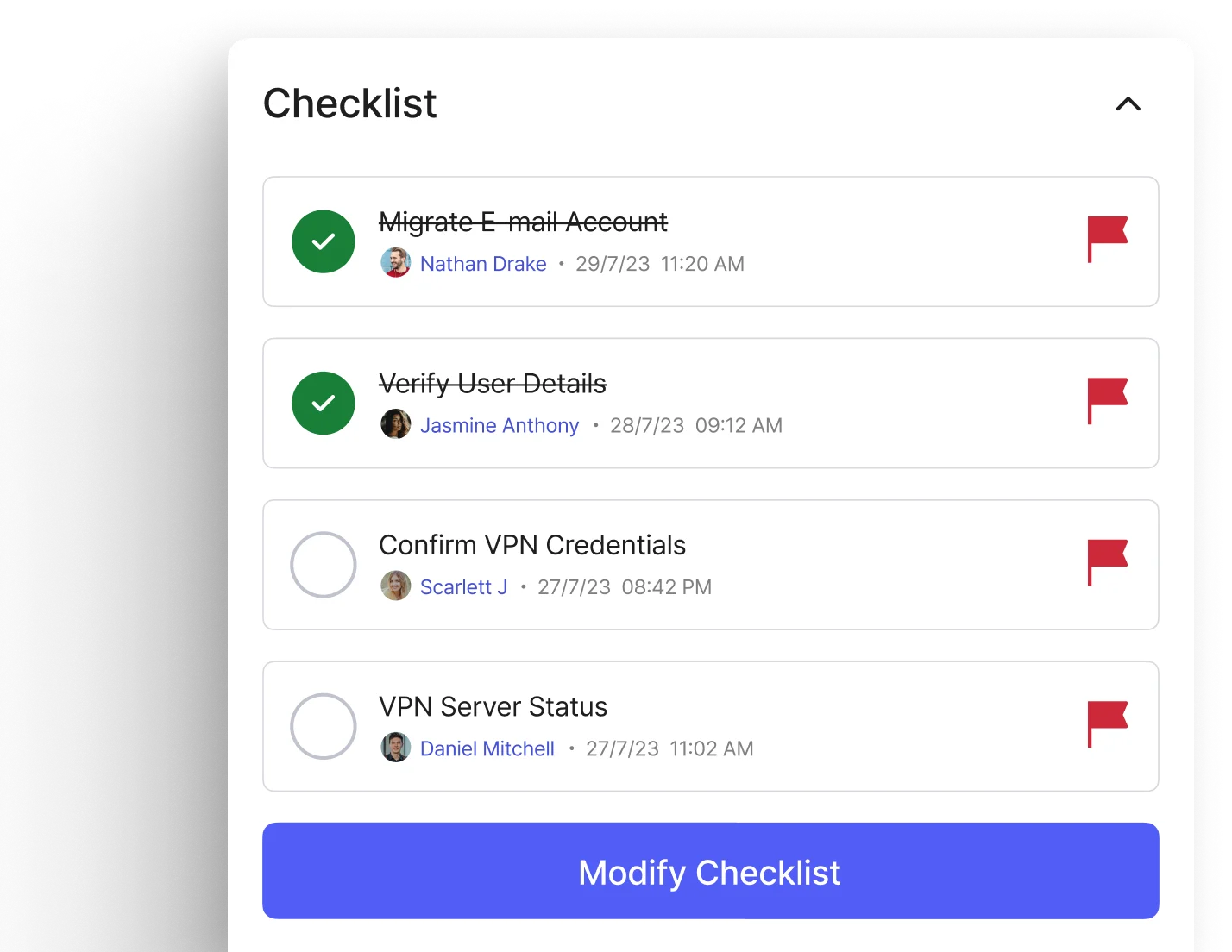
Task: Check off the VPN Server Status task
Action: 324,726
